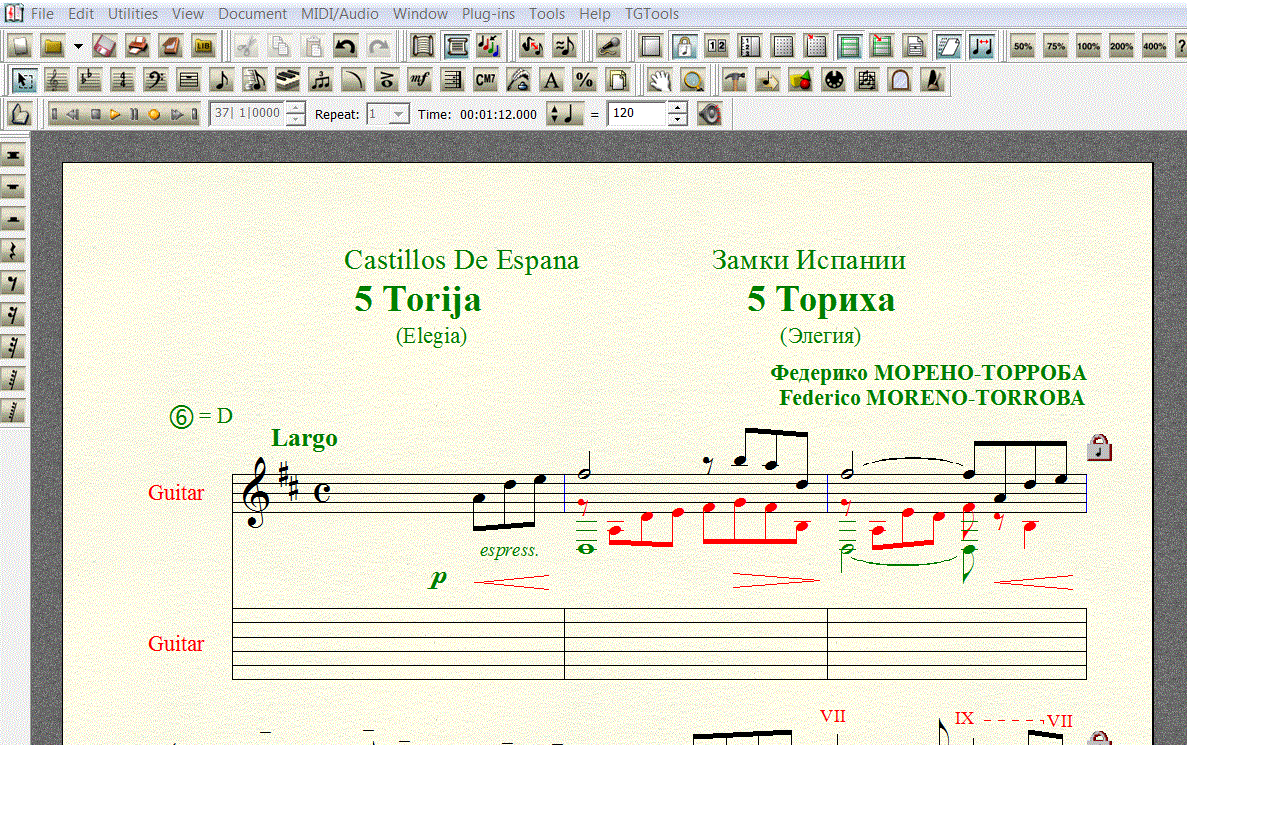Select the Ossia tool
The width and height of the screenshot is (1274, 817).
click(866, 81)
